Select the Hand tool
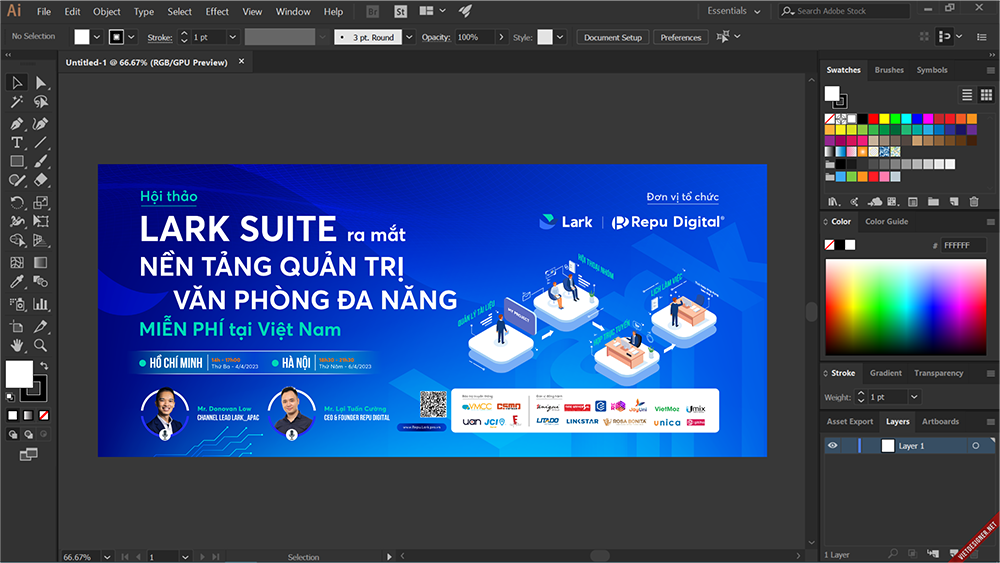Screen dimensions: 1000x563 17,345
